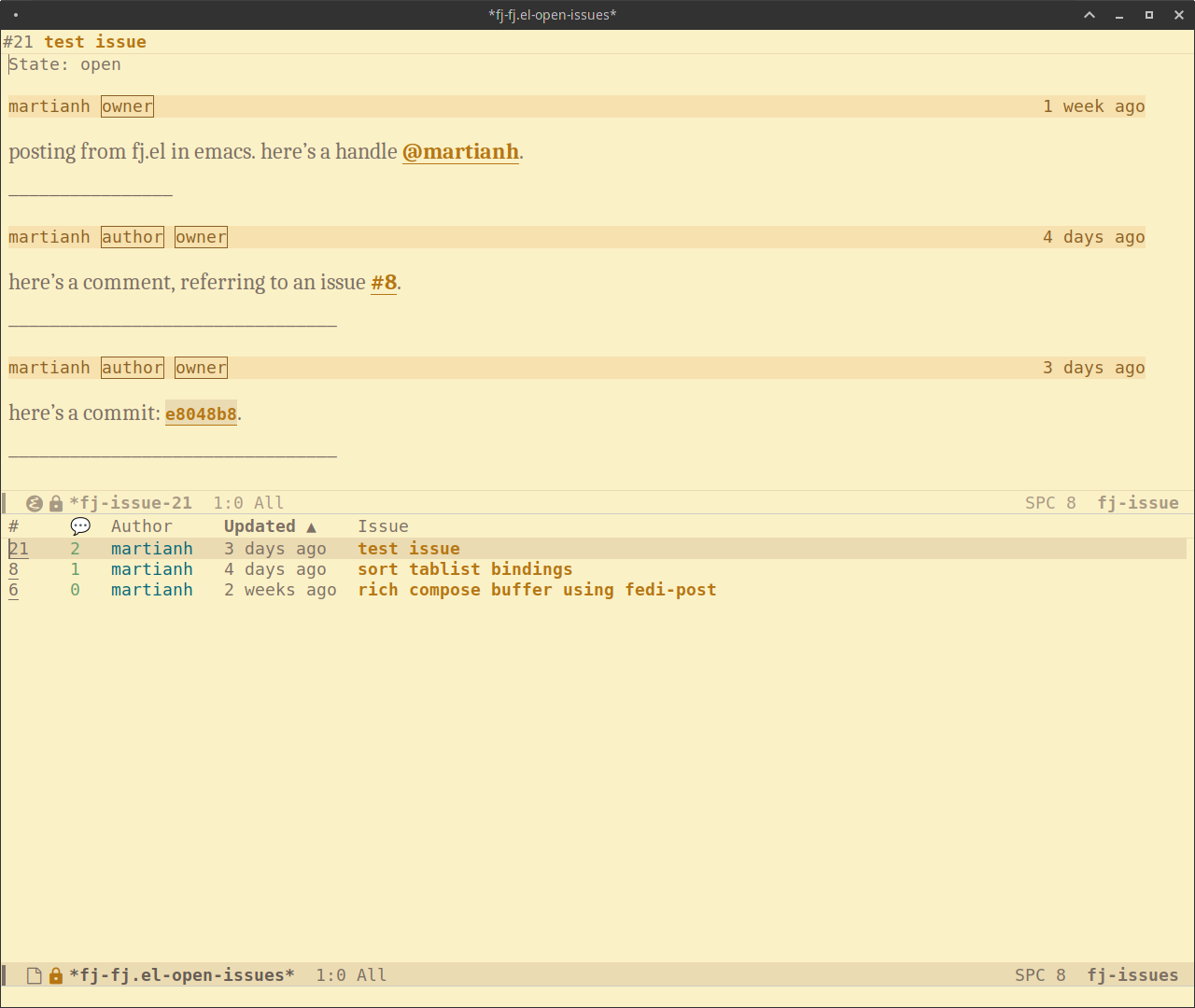This screenshot has height=1008, width=1195.
Task: Select rich compose buffer using fedi-post issue
Action: coord(537,590)
